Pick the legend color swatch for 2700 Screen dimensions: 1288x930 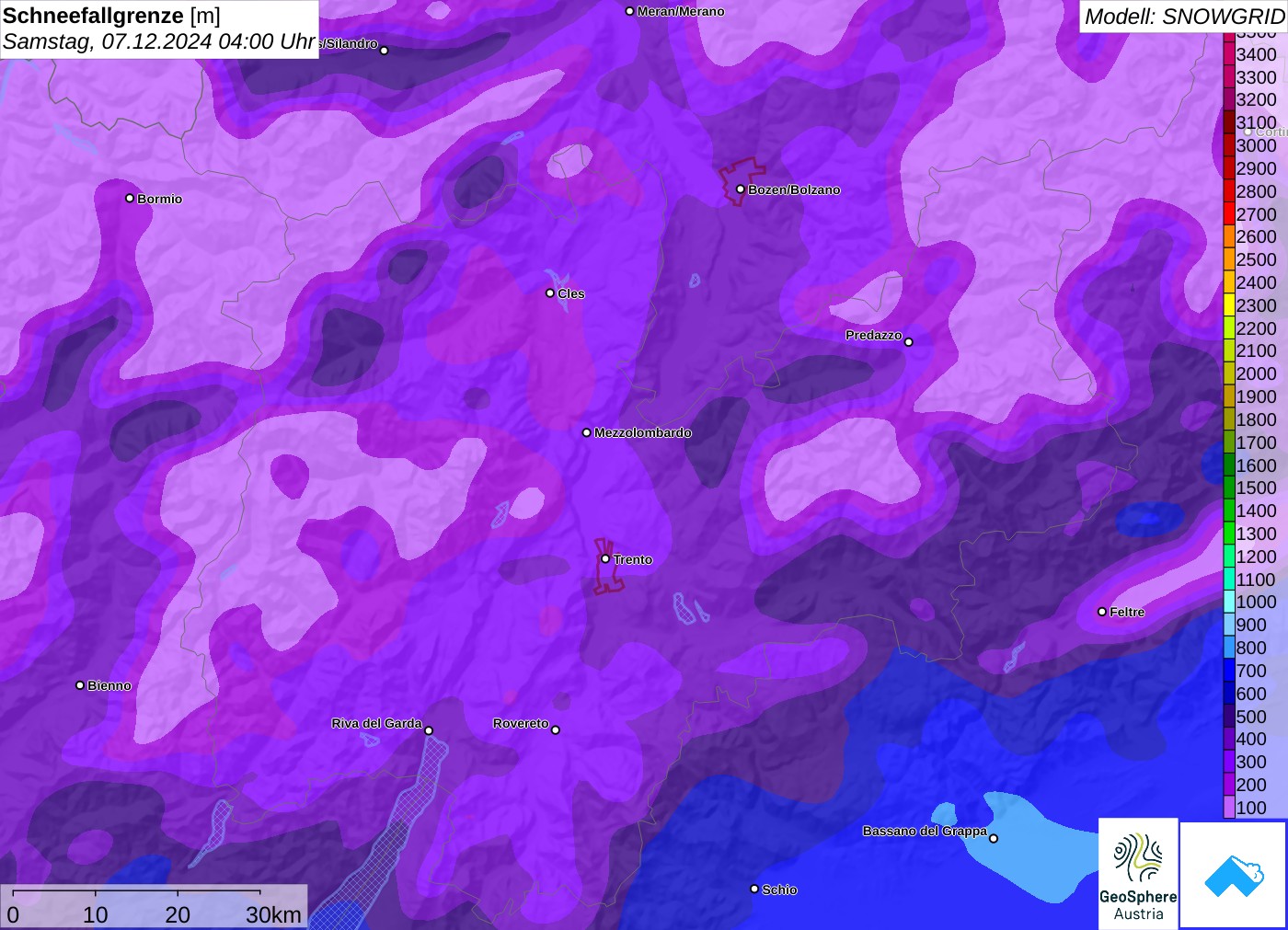(x=1229, y=214)
